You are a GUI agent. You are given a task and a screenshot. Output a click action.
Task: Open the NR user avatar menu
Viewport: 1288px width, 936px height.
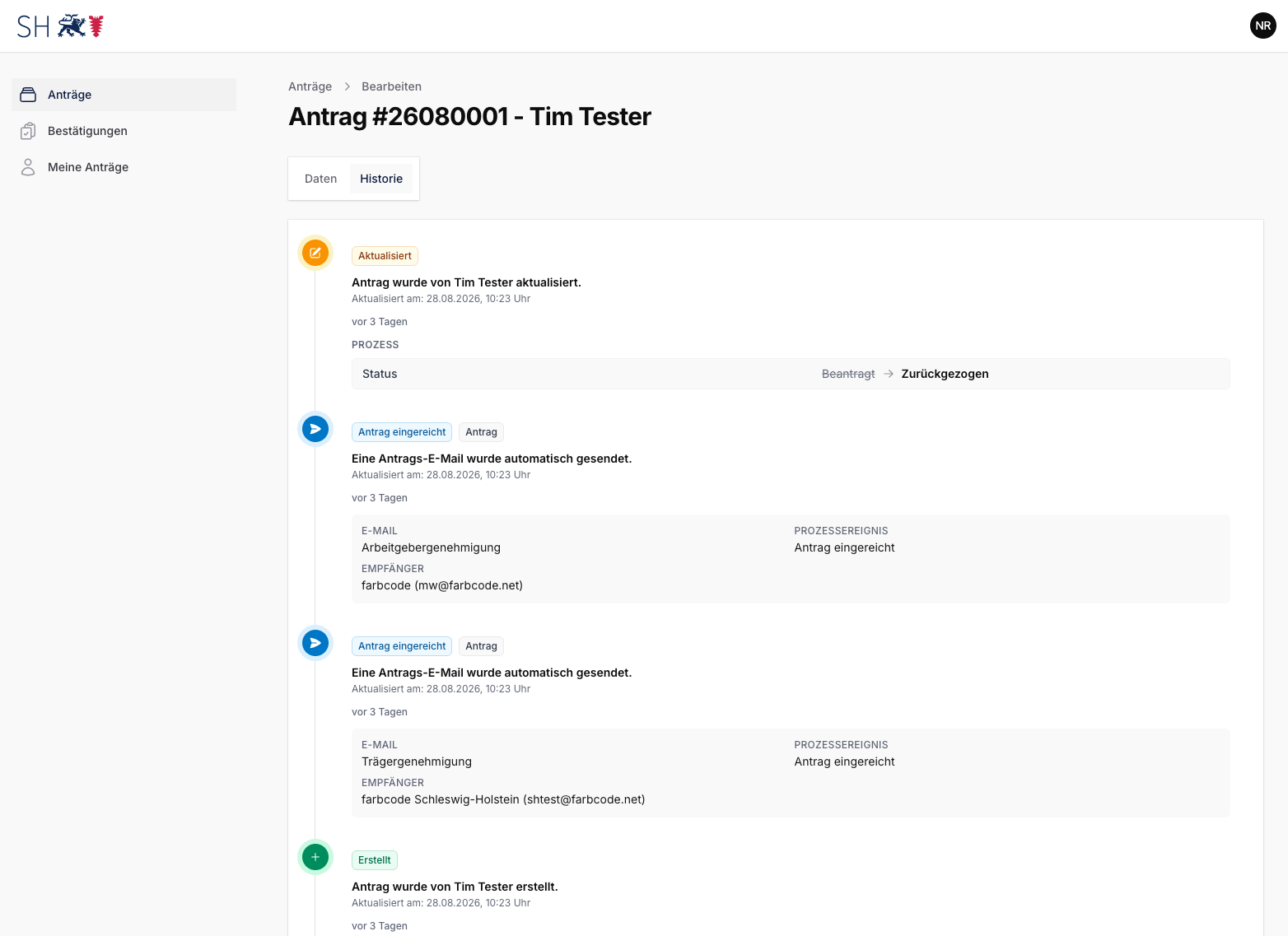(1262, 26)
